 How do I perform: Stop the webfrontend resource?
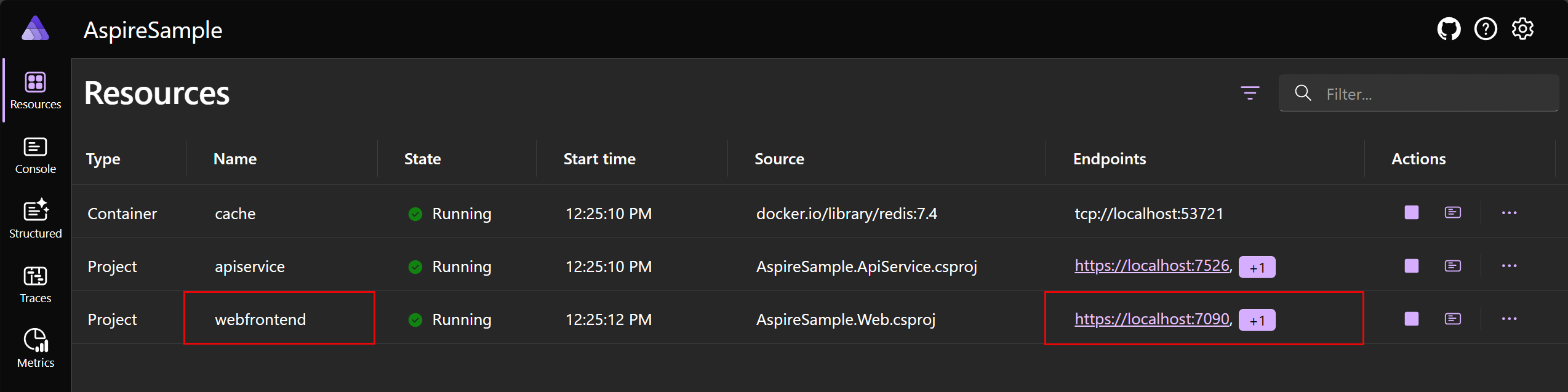(x=1412, y=319)
